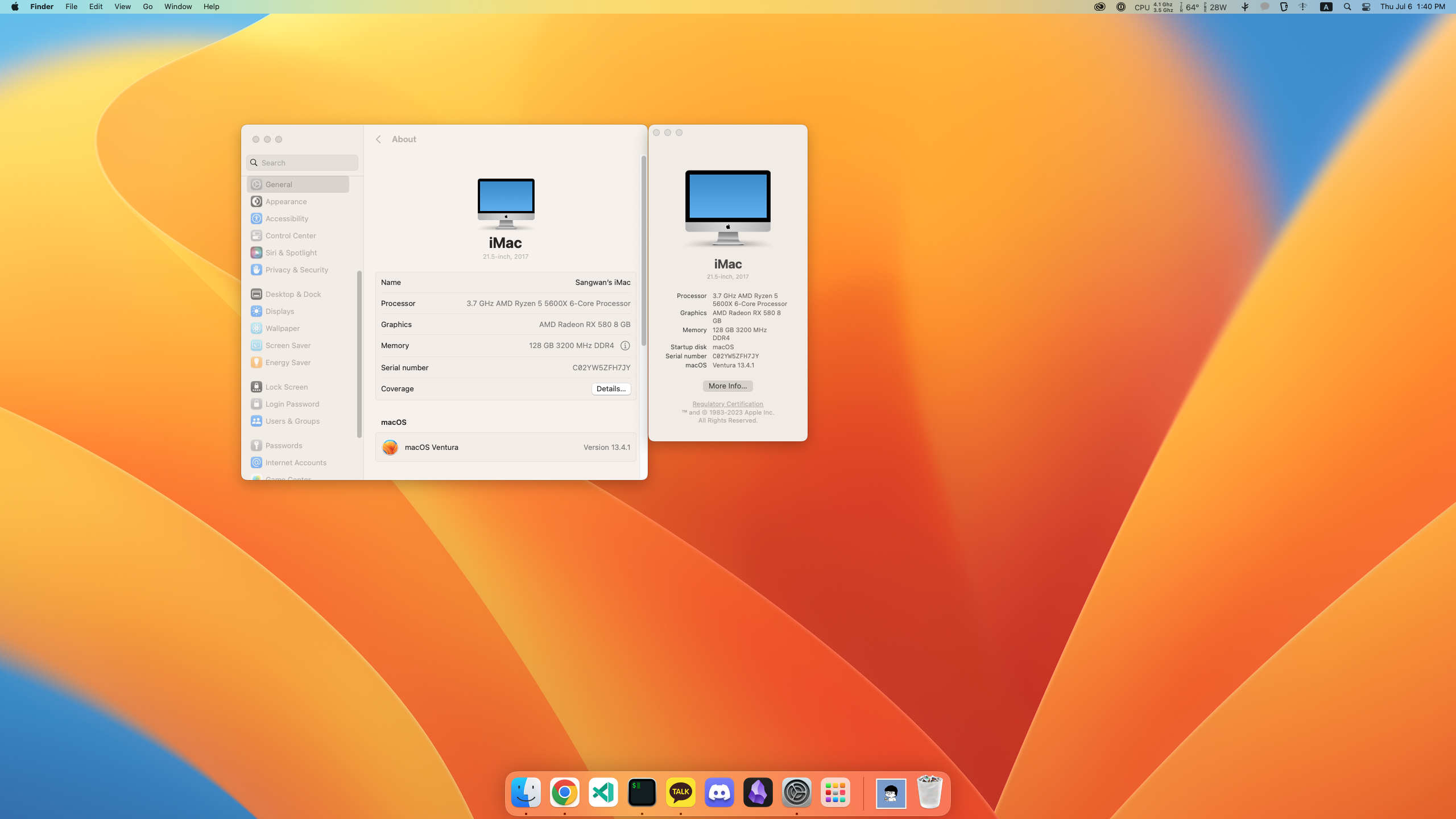Show memory info via the info icon
The height and width of the screenshot is (819, 1456).
[x=624, y=346]
